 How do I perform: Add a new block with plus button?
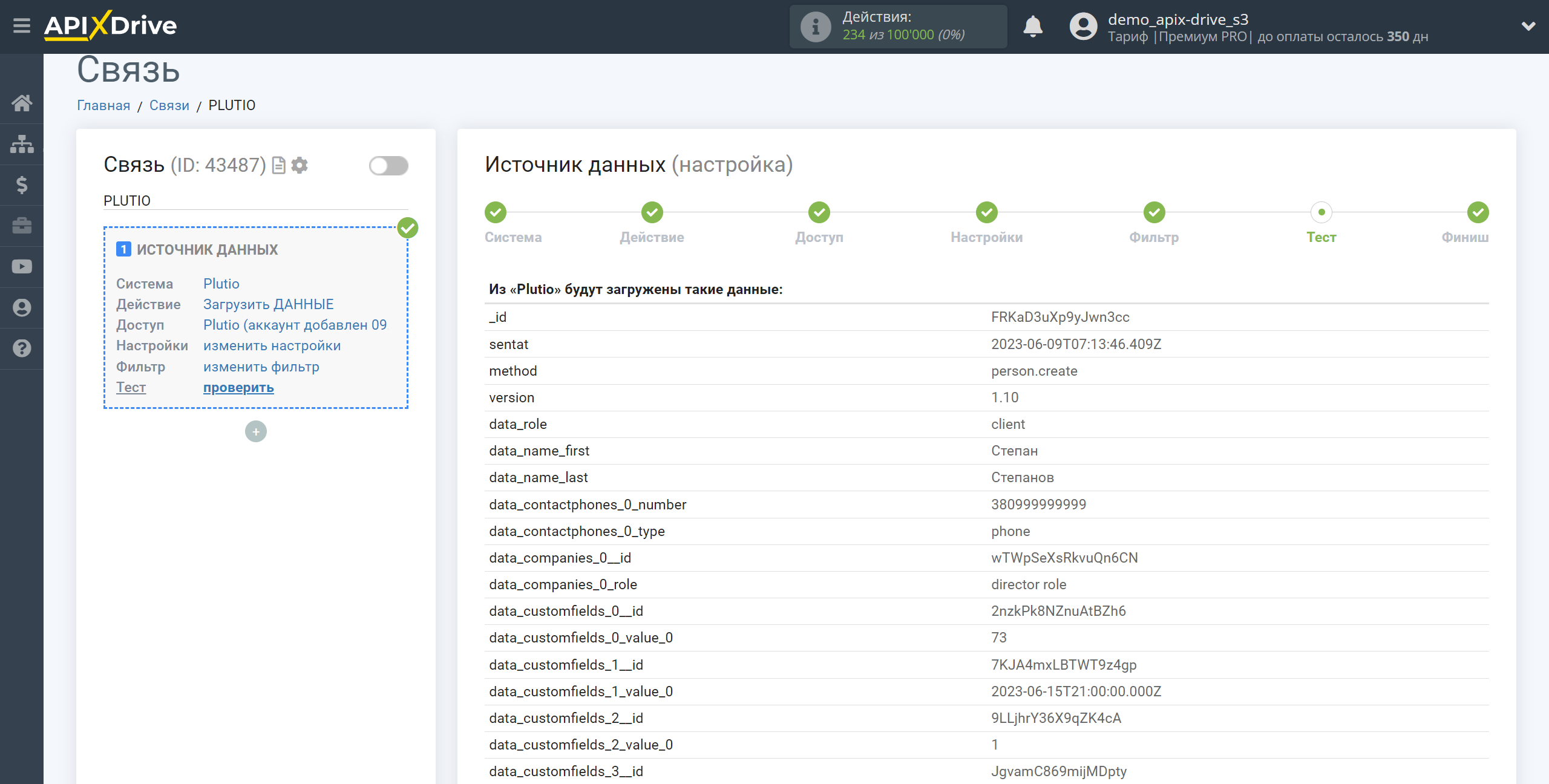(256, 431)
